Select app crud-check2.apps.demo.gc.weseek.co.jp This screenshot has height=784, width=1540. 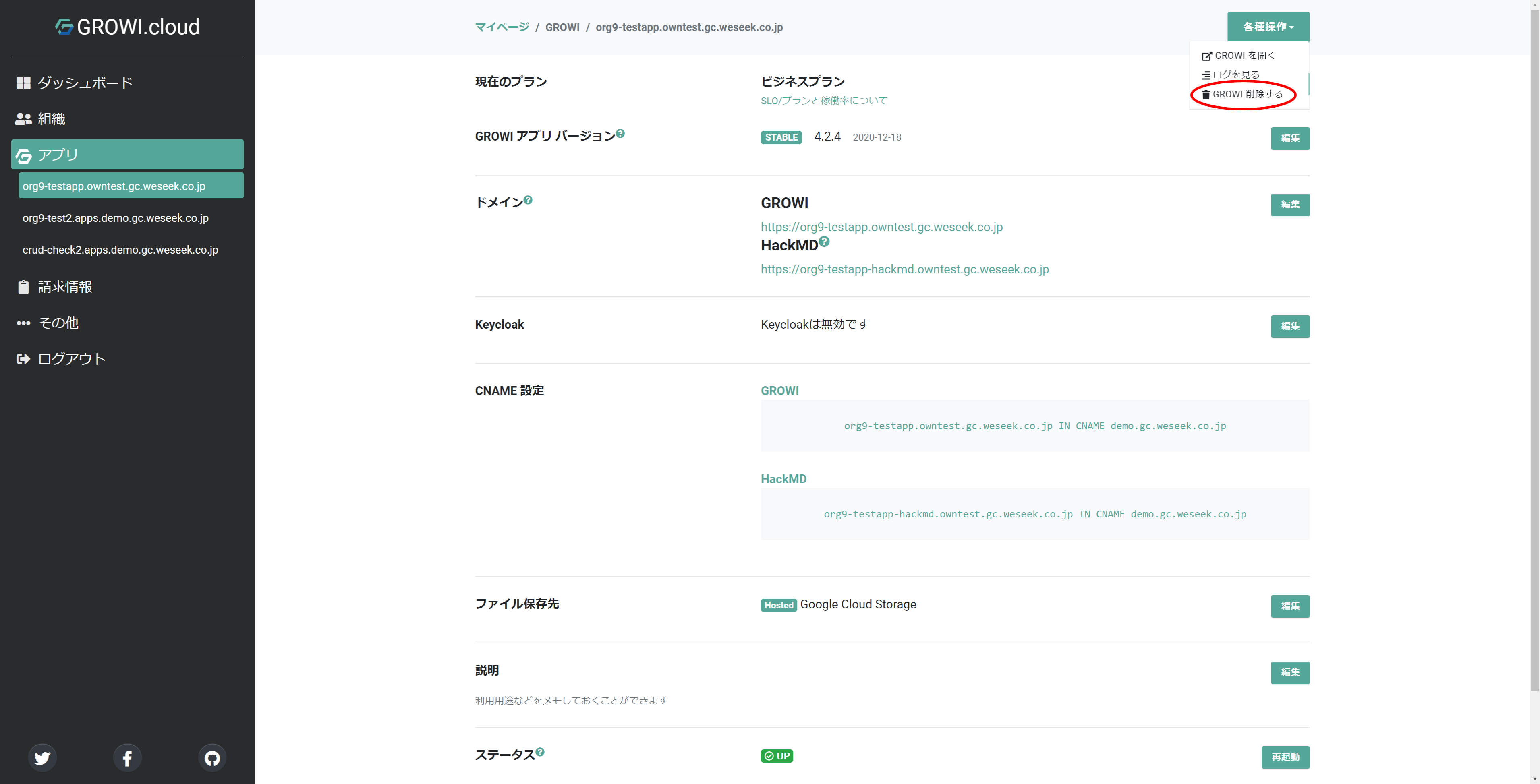tap(120, 250)
